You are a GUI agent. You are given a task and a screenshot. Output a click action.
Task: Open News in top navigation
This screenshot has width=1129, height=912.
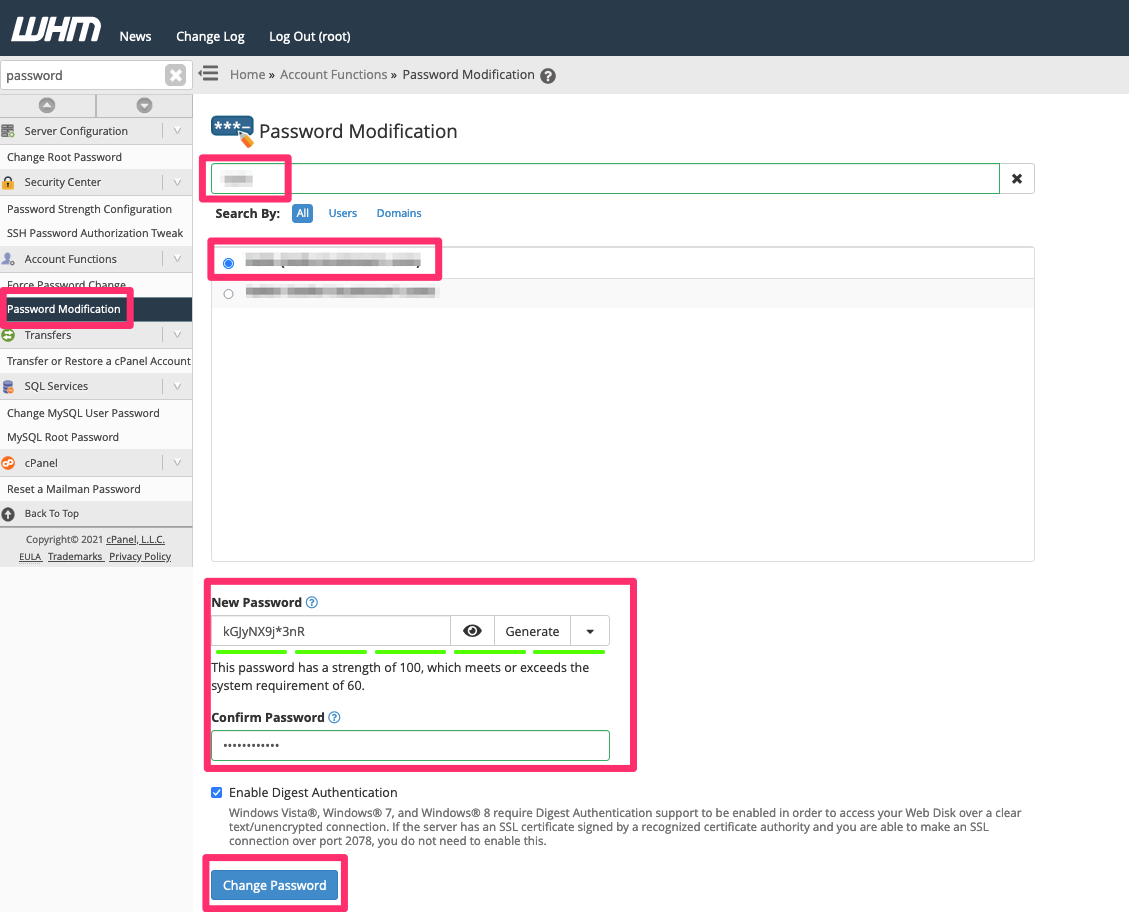135,36
